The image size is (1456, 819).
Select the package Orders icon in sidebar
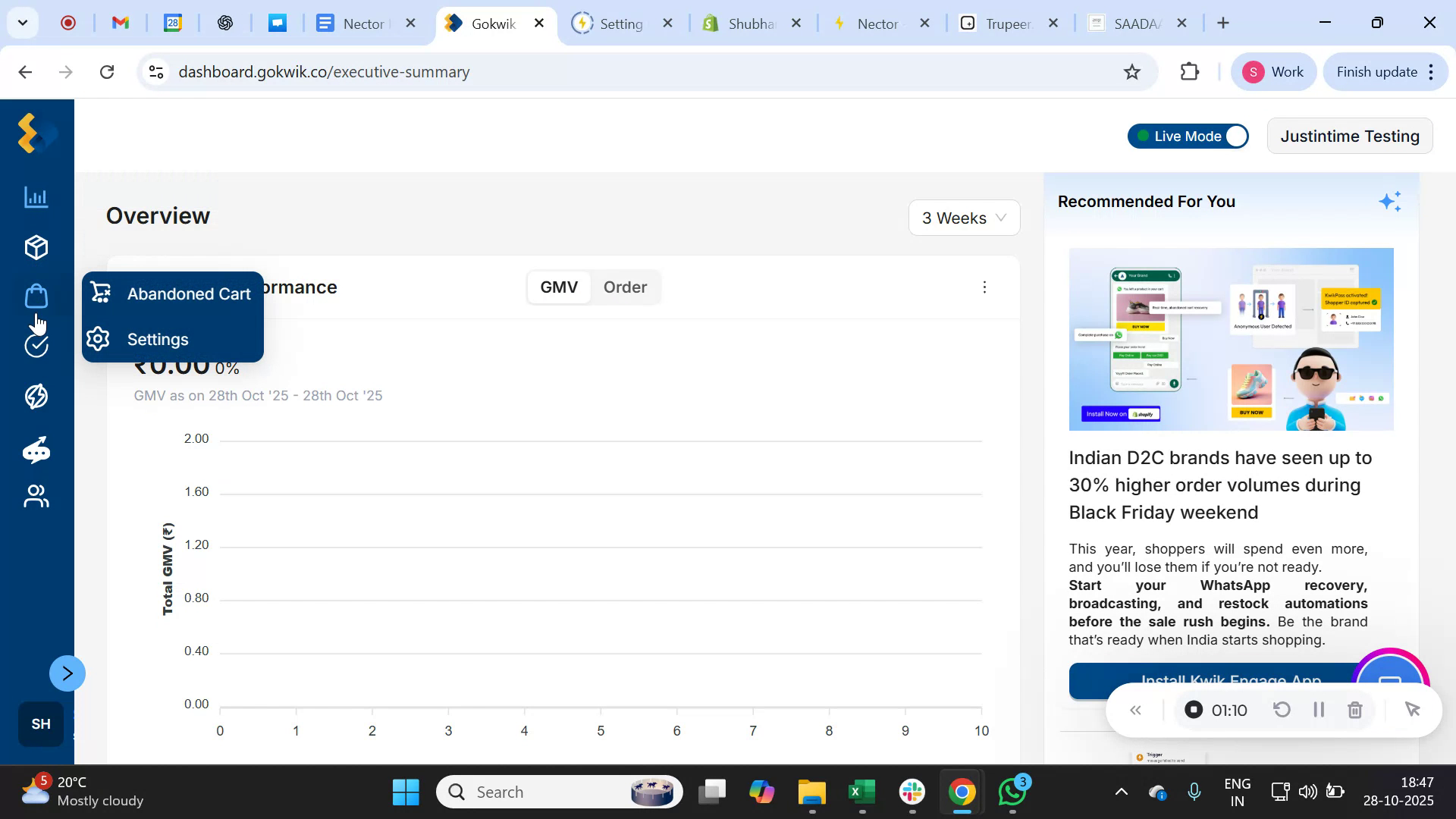click(x=36, y=246)
